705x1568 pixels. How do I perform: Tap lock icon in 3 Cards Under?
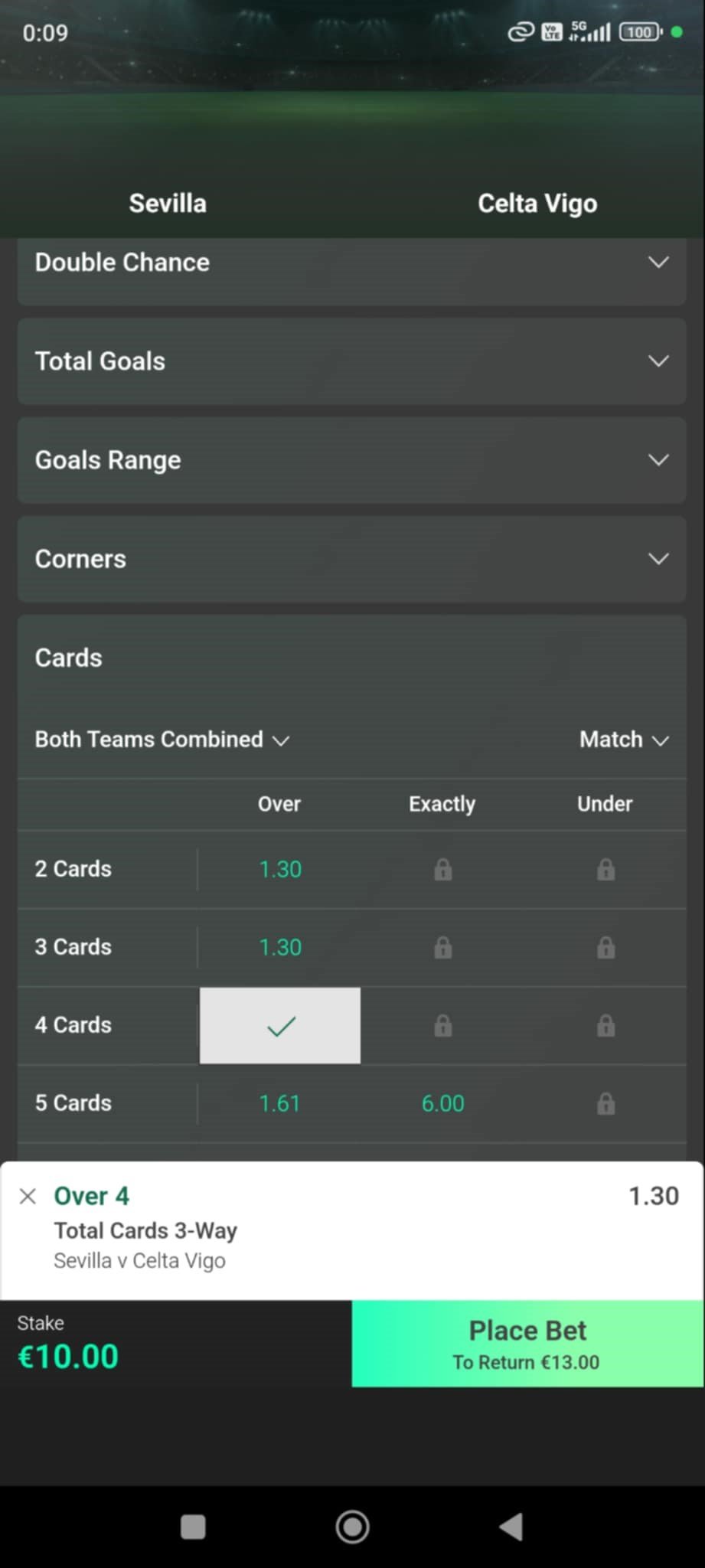(605, 948)
